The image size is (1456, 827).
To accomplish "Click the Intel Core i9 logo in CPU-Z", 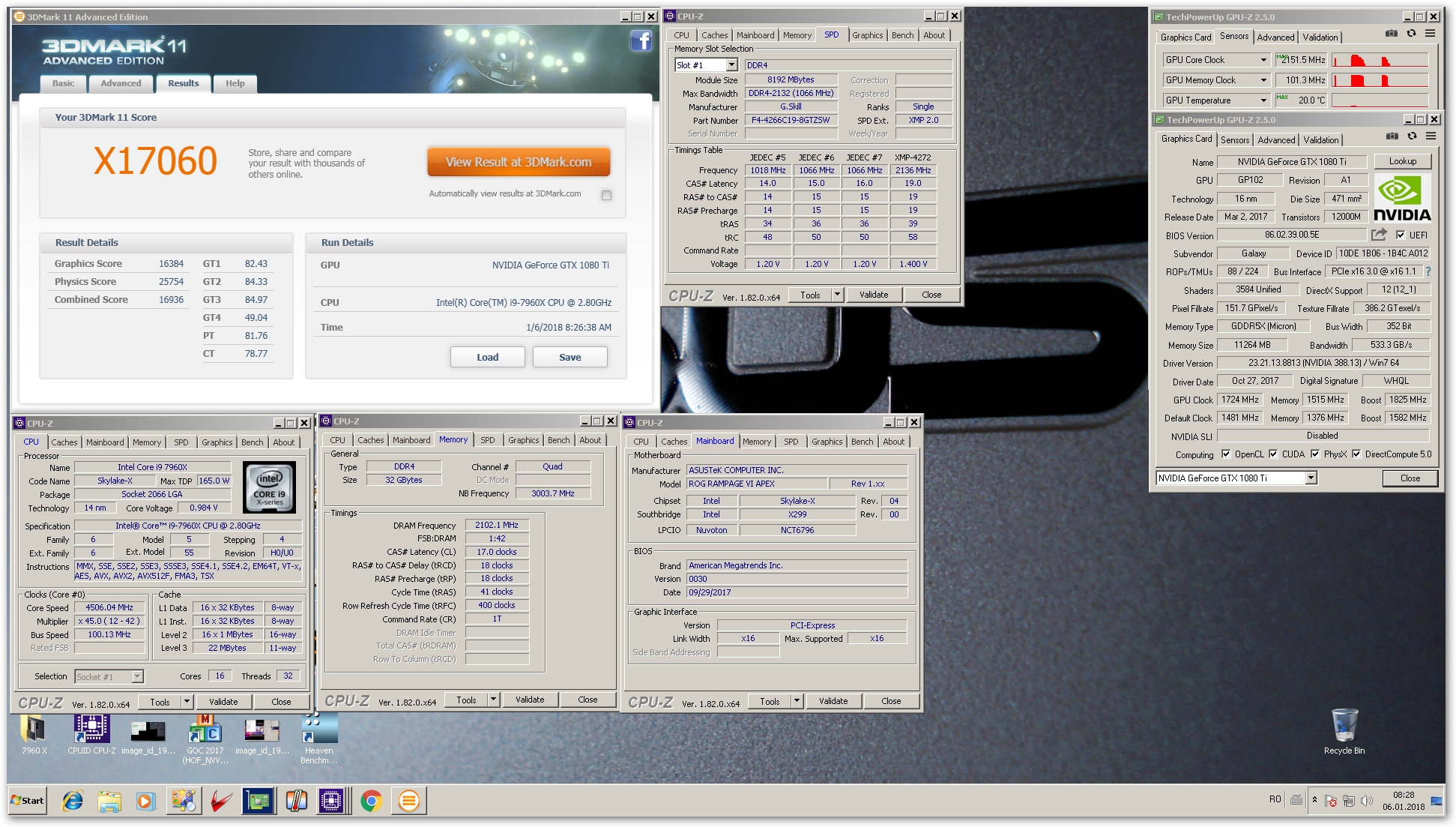I will tap(270, 487).
